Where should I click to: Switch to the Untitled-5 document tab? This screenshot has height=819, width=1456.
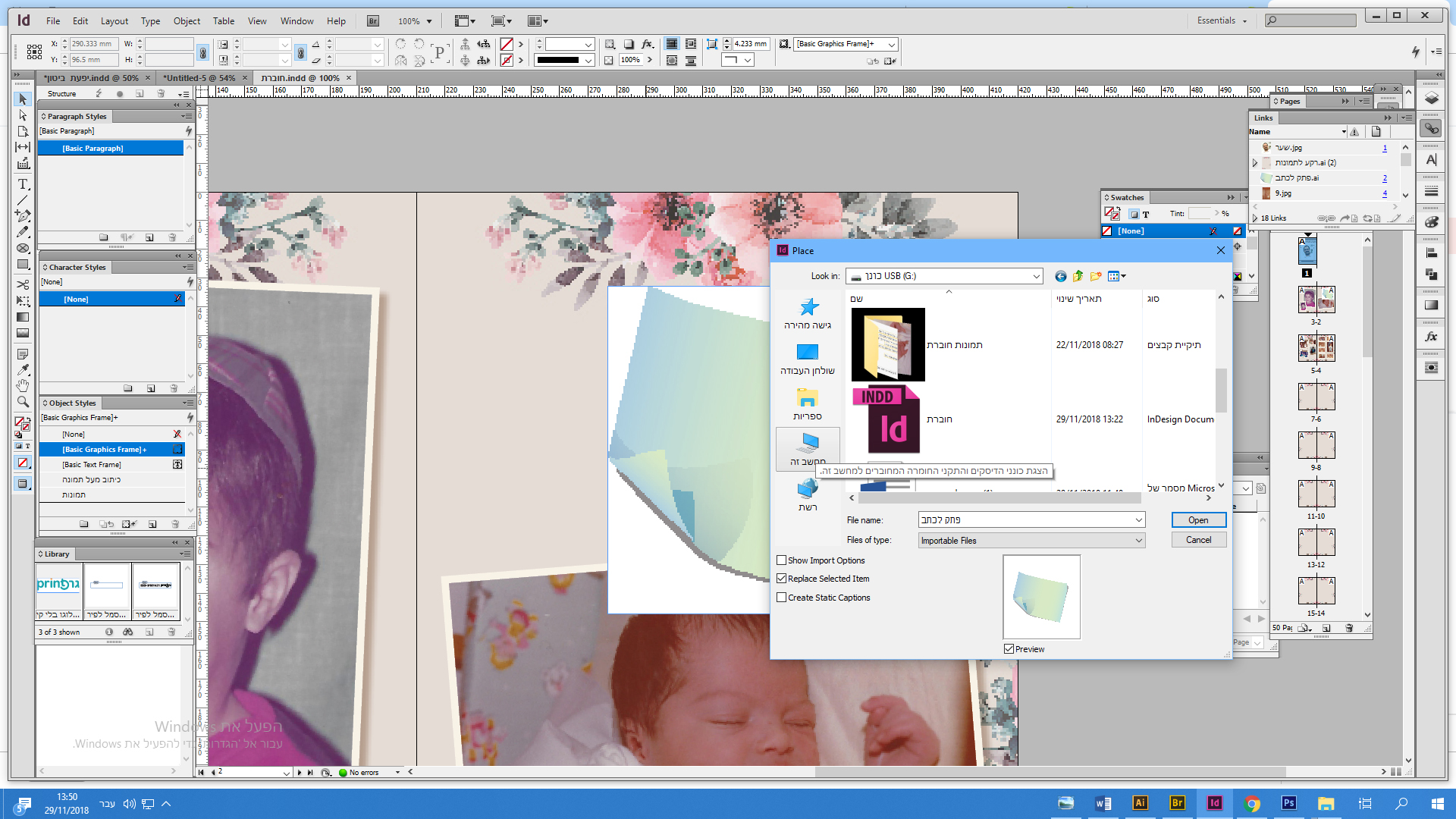pyautogui.click(x=199, y=77)
